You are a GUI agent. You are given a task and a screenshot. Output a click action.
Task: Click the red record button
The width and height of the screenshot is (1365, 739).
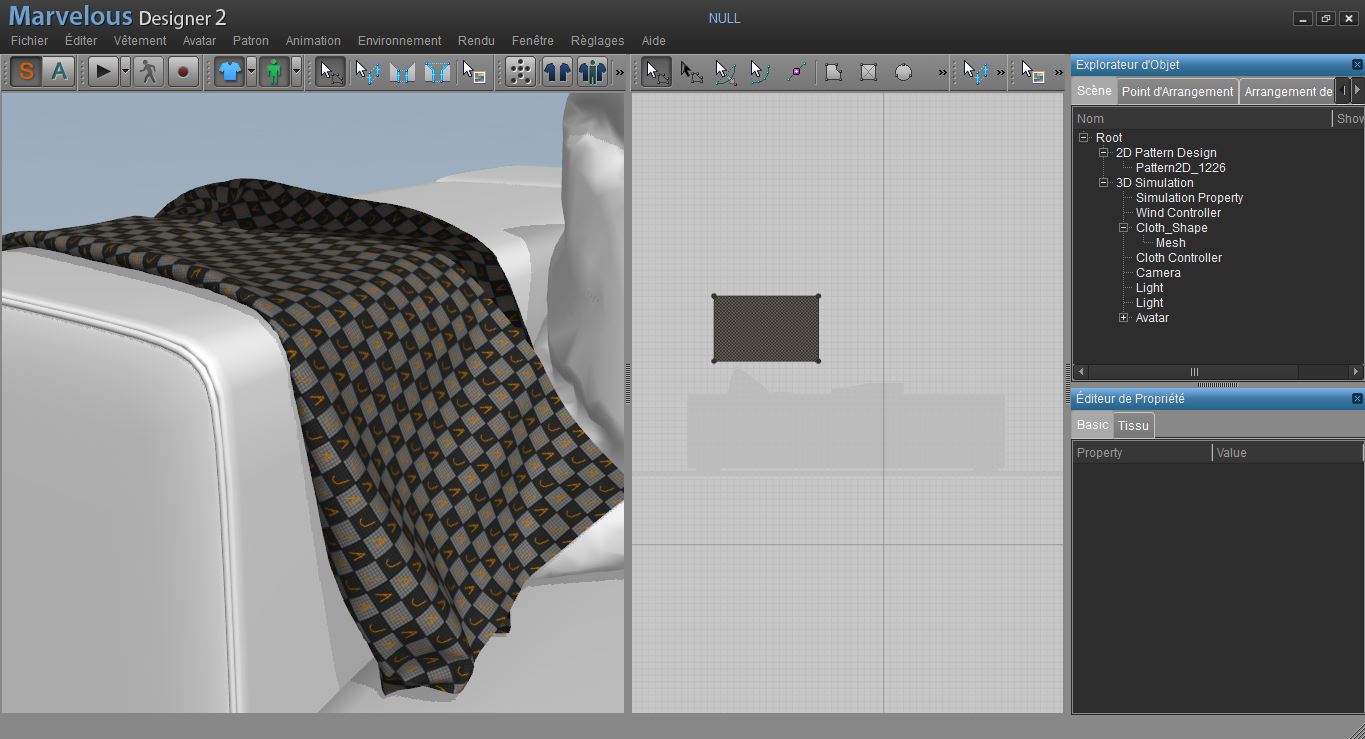click(183, 72)
